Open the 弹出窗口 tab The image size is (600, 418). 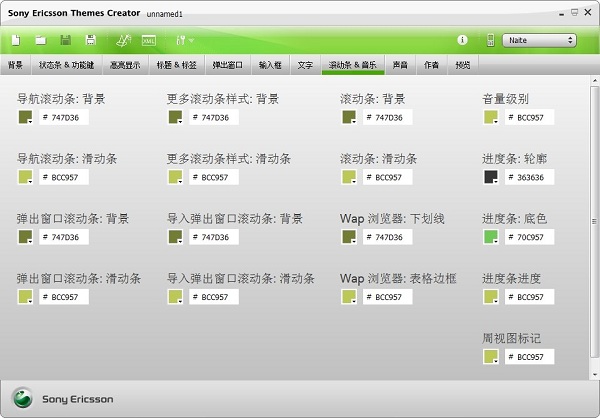pyautogui.click(x=228, y=65)
